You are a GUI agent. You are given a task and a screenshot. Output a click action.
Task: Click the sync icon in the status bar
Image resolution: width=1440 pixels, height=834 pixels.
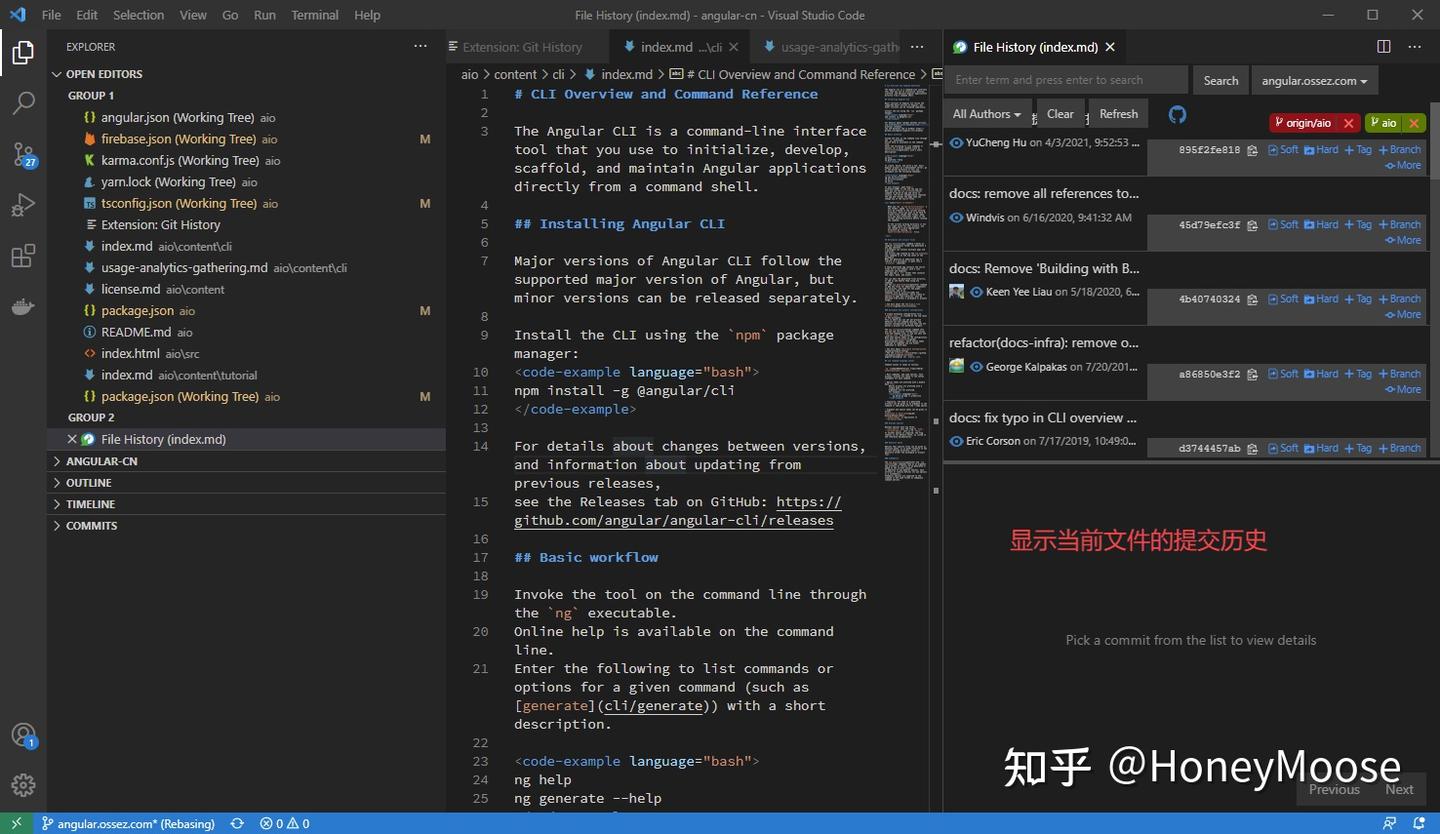click(x=237, y=823)
